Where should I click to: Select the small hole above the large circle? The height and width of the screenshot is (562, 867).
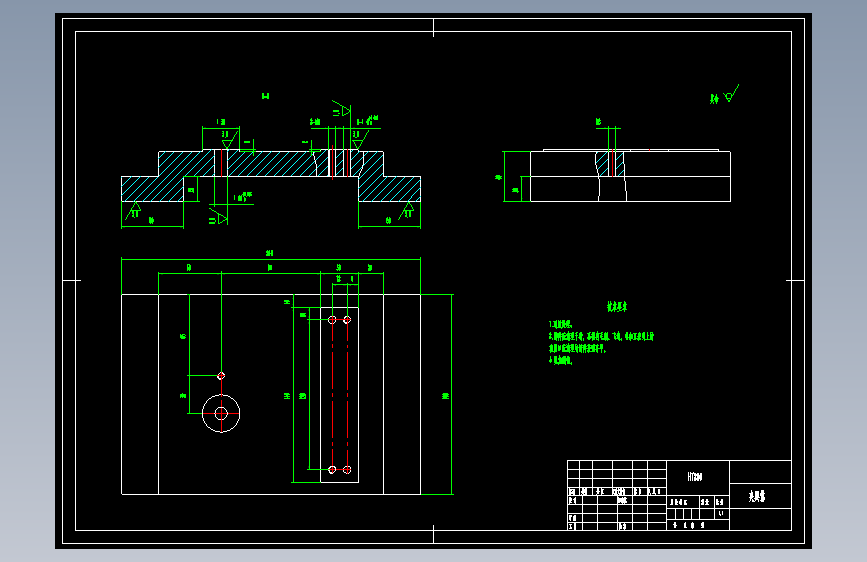tap(221, 376)
